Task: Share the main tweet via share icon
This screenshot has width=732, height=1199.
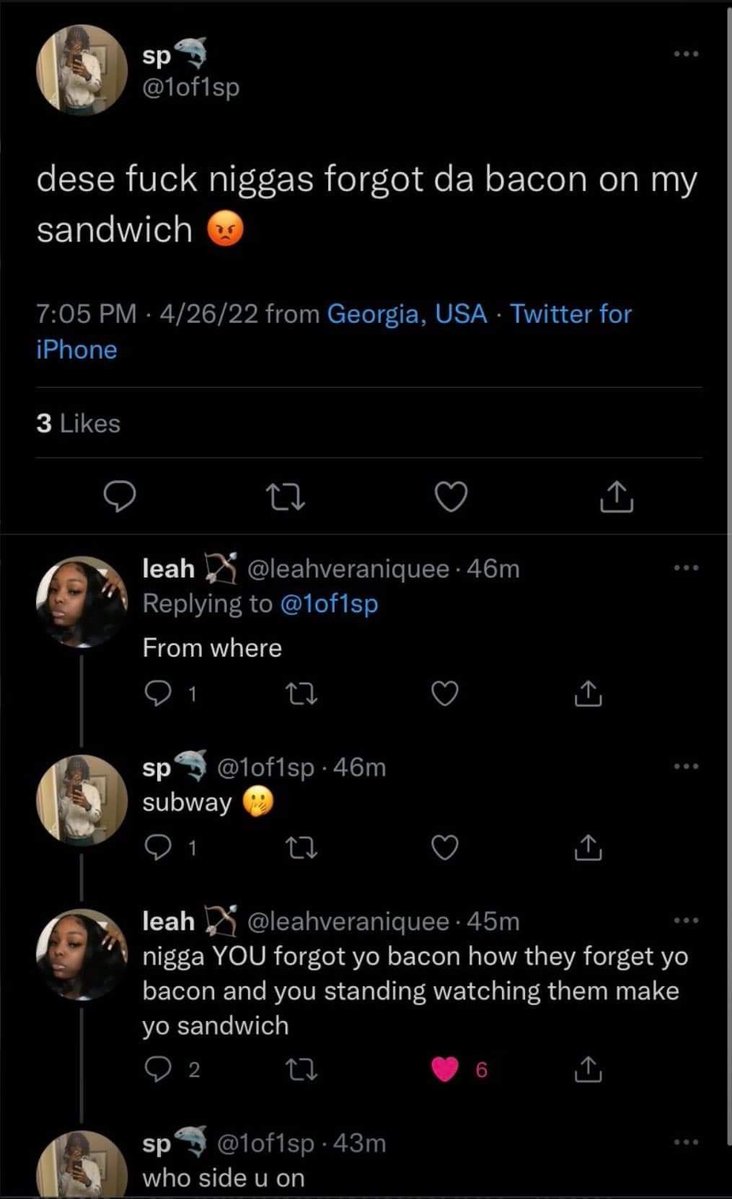Action: point(616,497)
